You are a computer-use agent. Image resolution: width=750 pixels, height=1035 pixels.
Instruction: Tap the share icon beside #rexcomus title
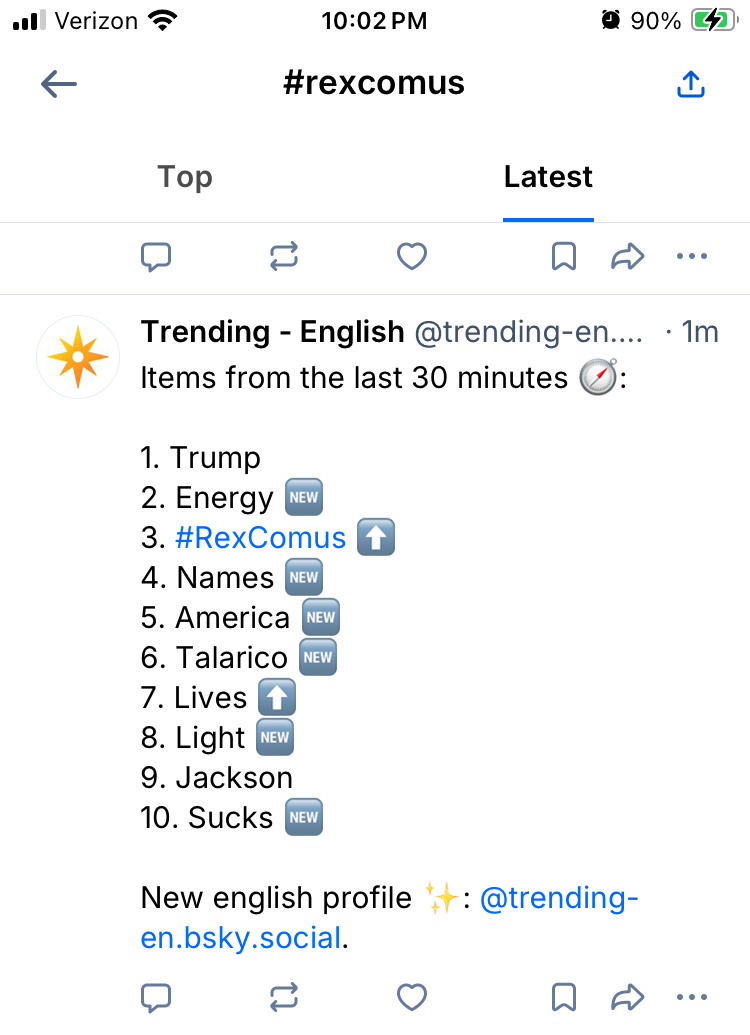point(691,85)
